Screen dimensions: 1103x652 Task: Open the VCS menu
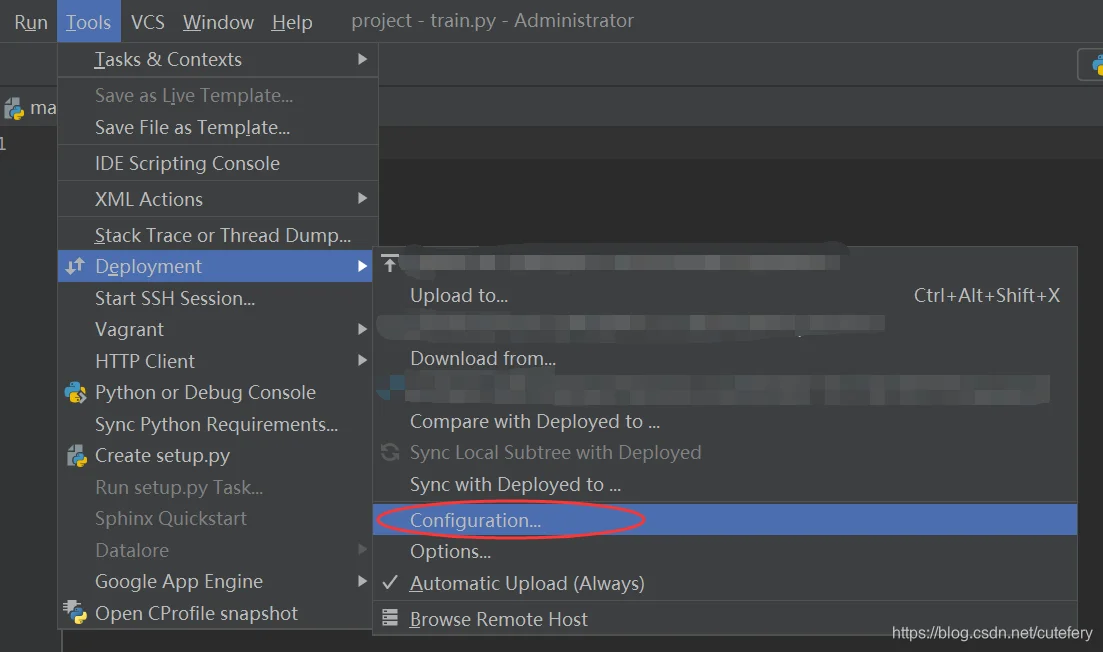click(148, 22)
